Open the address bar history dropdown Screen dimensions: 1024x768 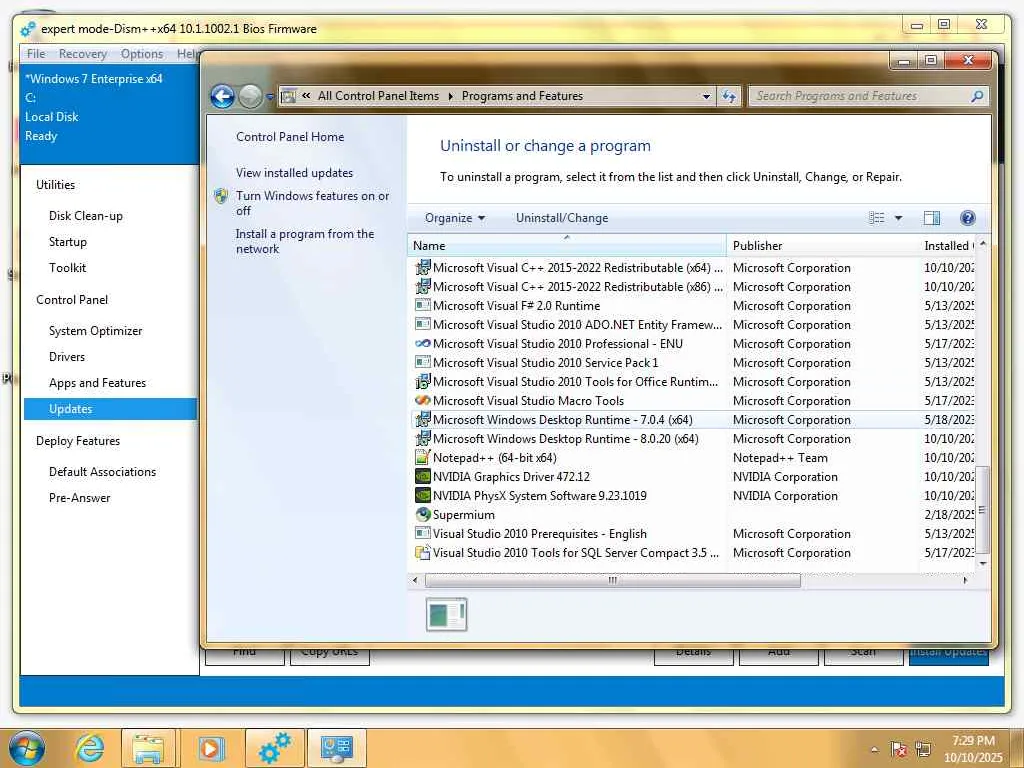tap(706, 97)
